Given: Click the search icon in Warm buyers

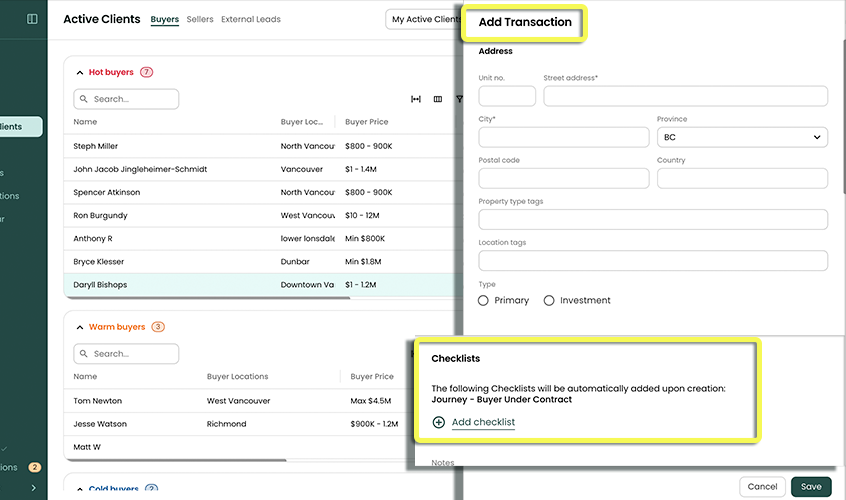Looking at the screenshot, I should [x=85, y=354].
